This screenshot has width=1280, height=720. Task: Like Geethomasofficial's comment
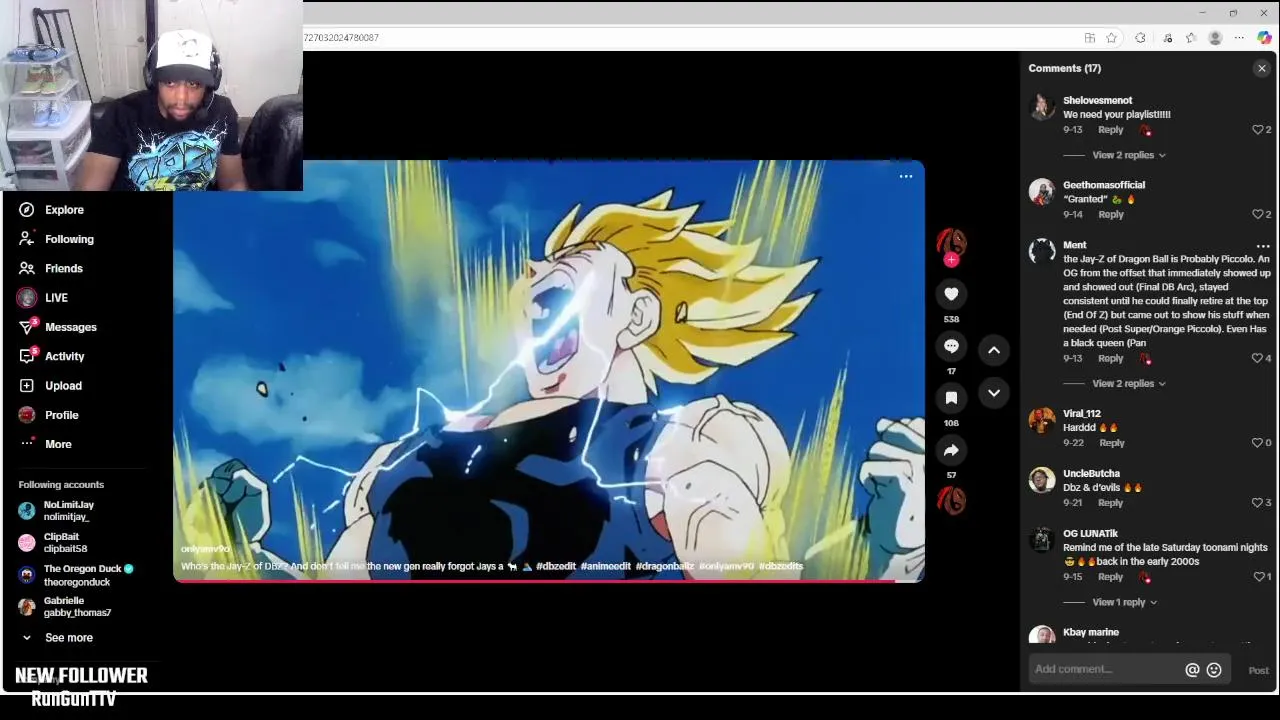[1258, 214]
